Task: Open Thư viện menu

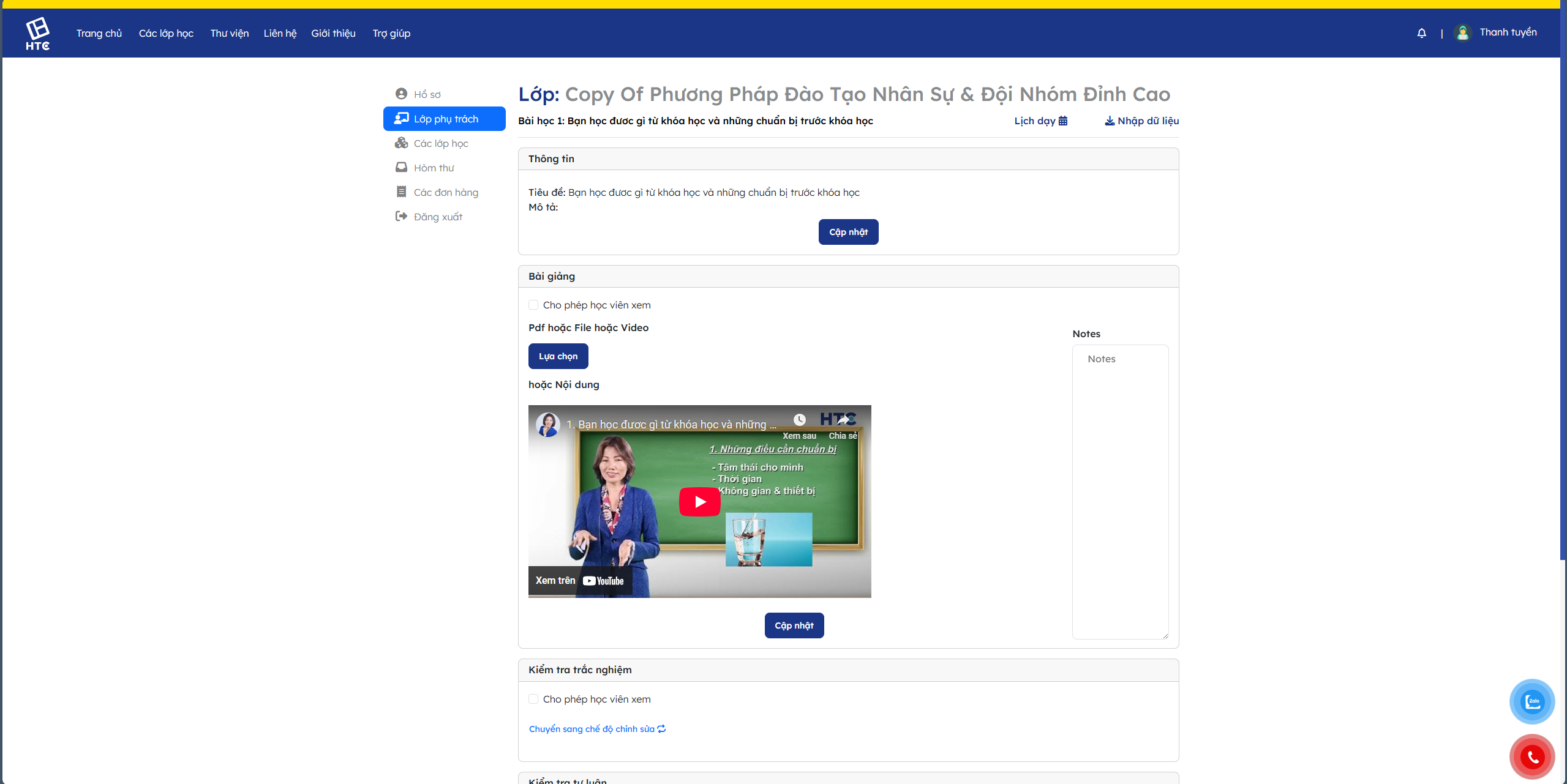Action: click(x=230, y=33)
